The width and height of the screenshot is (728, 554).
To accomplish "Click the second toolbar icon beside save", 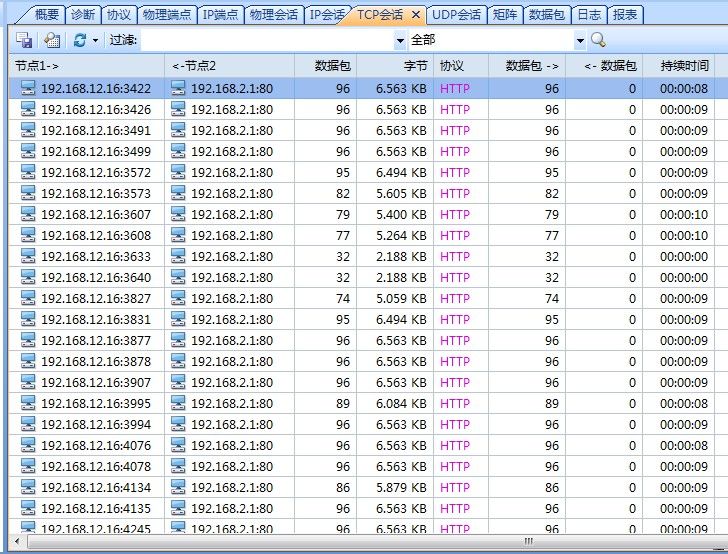I will click(52, 40).
